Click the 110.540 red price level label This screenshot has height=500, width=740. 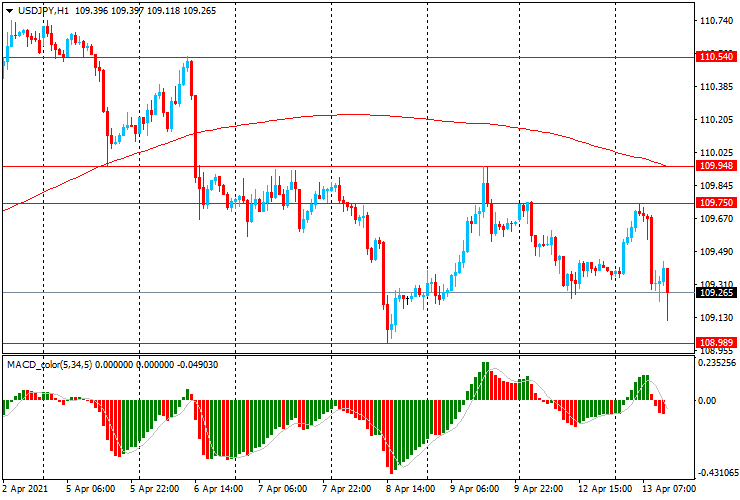[716, 57]
